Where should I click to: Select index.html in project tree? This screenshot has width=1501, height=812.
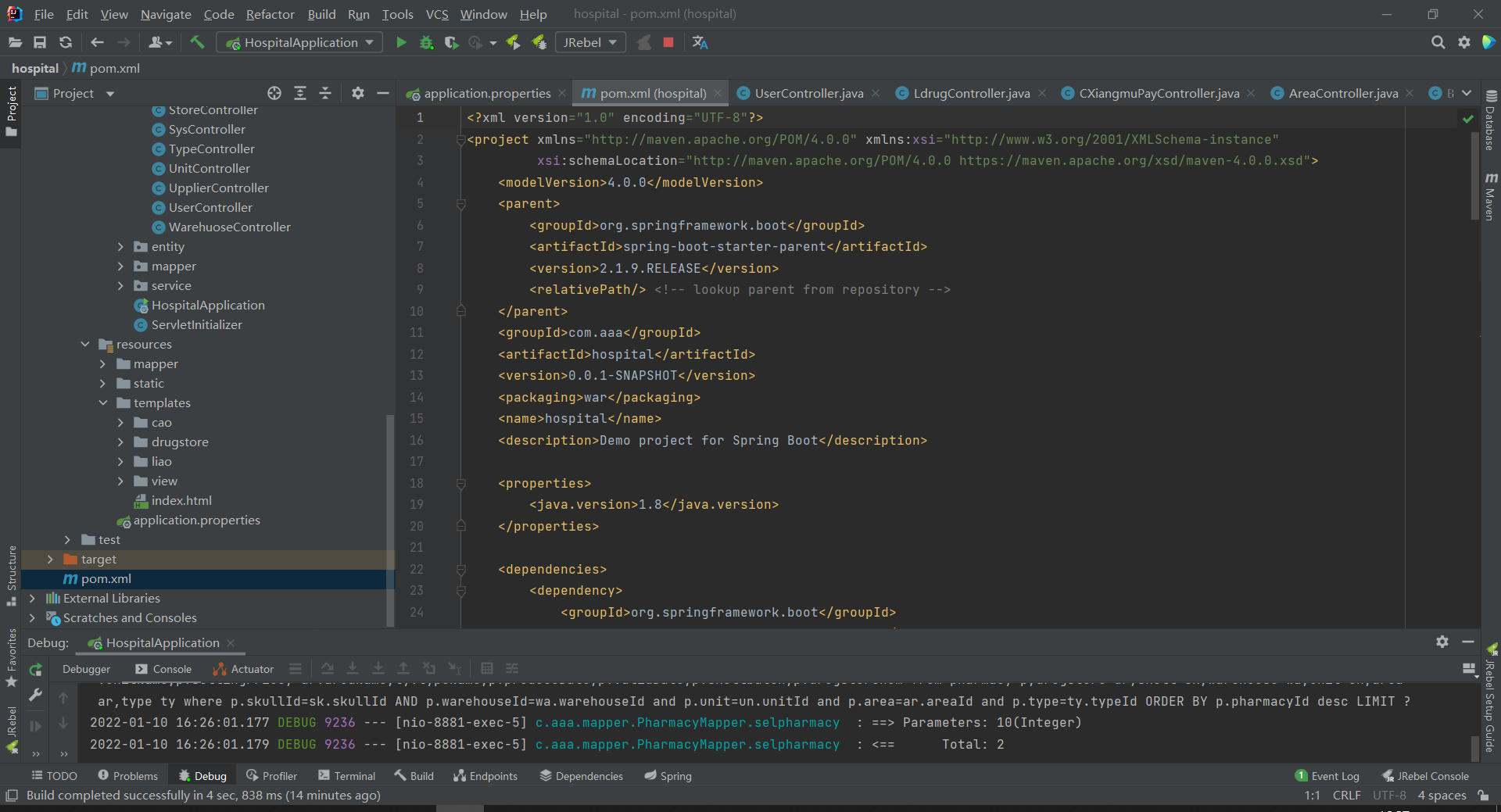pos(174,500)
